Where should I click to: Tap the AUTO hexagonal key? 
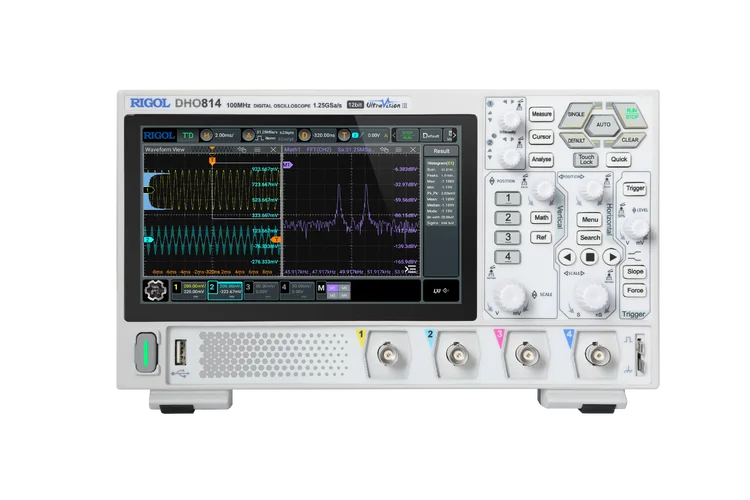[x=603, y=124]
